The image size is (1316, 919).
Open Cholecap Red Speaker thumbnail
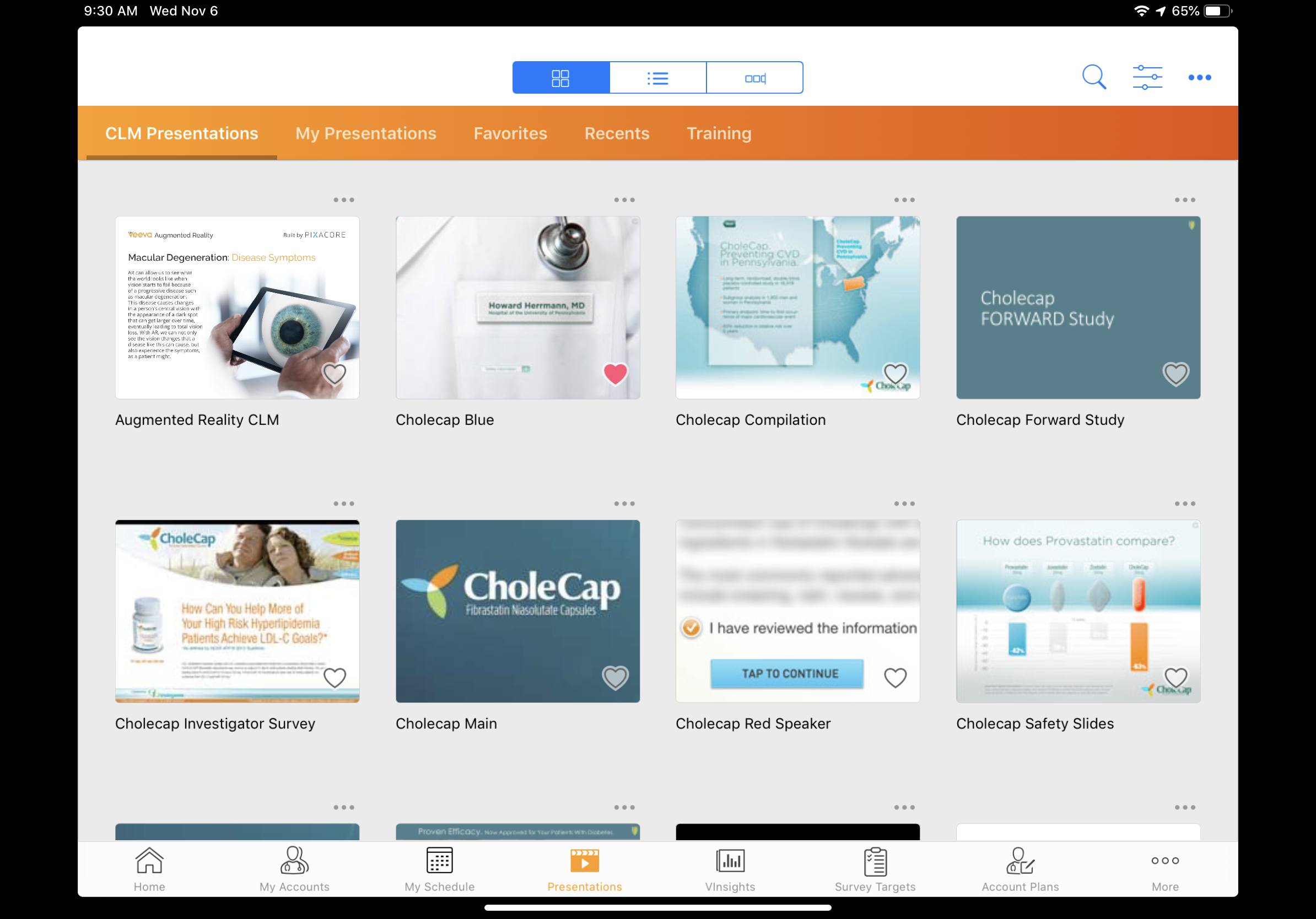pos(797,612)
